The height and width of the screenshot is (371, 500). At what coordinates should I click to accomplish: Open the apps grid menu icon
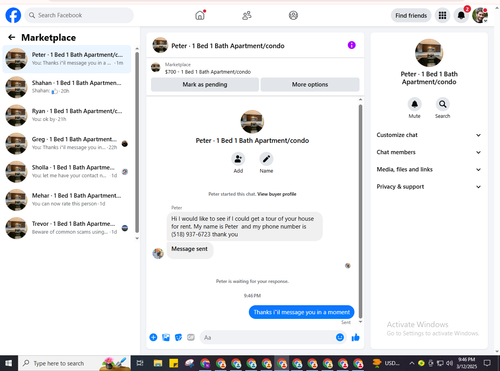click(x=442, y=15)
